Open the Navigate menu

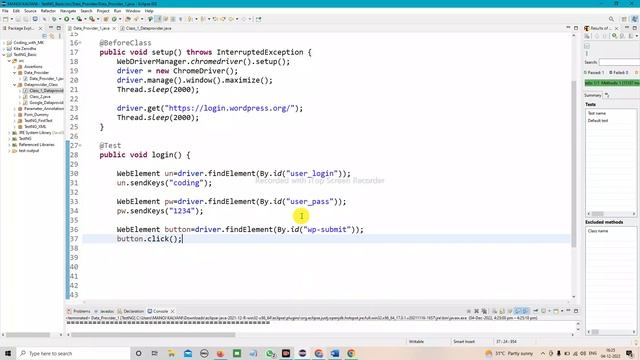point(68,11)
